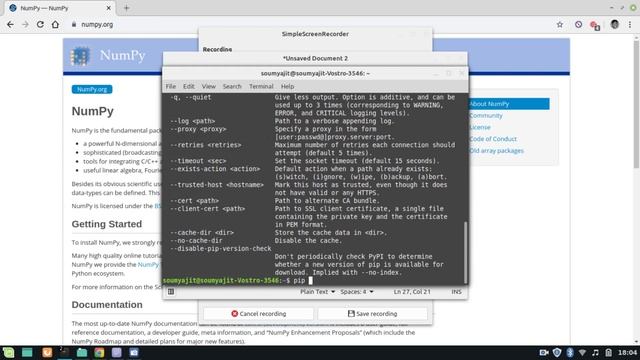The width and height of the screenshot is (640, 360).
Task: Switch to SimpleScreenRecorder taskbar icon
Action: (x=134, y=353)
